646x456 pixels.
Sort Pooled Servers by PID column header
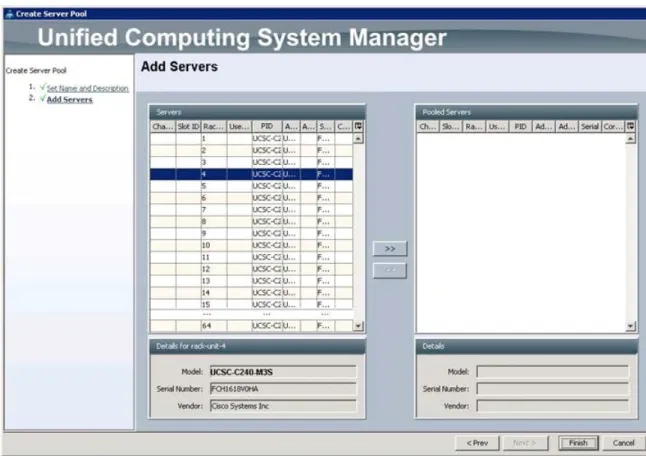tap(521, 126)
